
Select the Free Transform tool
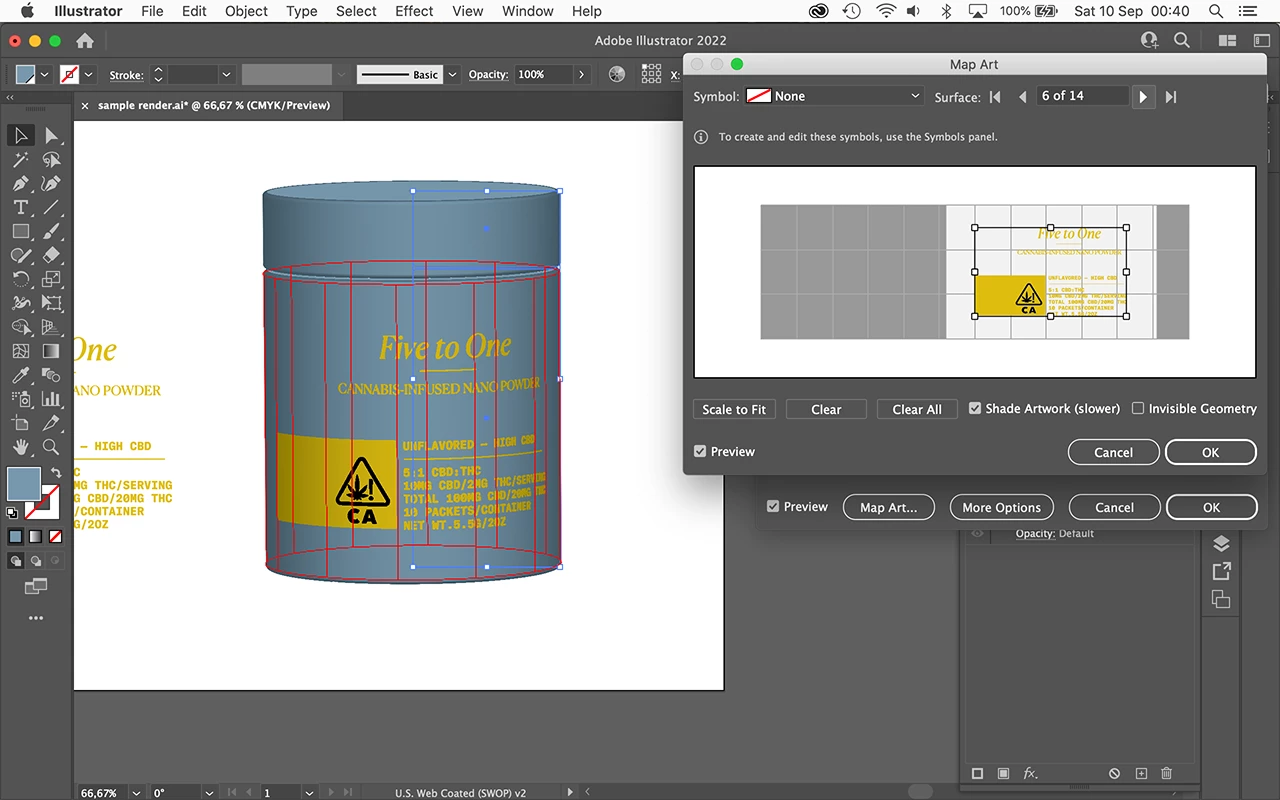point(51,303)
